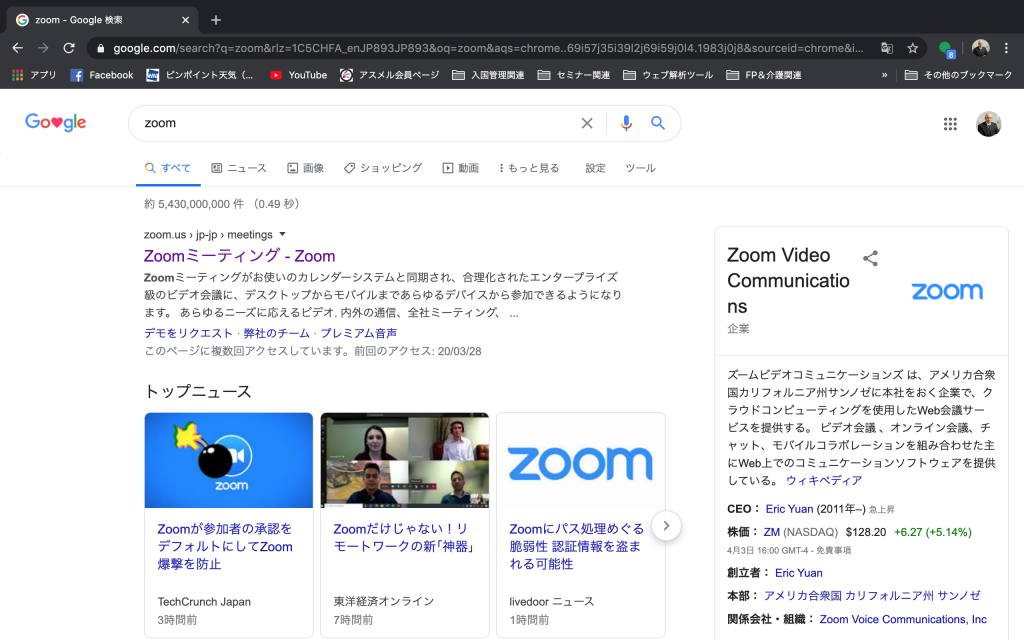Image resolution: width=1024 pixels, height=640 pixels.
Task: Open the リモートワークの新「神器」 article
Action: coord(404,537)
